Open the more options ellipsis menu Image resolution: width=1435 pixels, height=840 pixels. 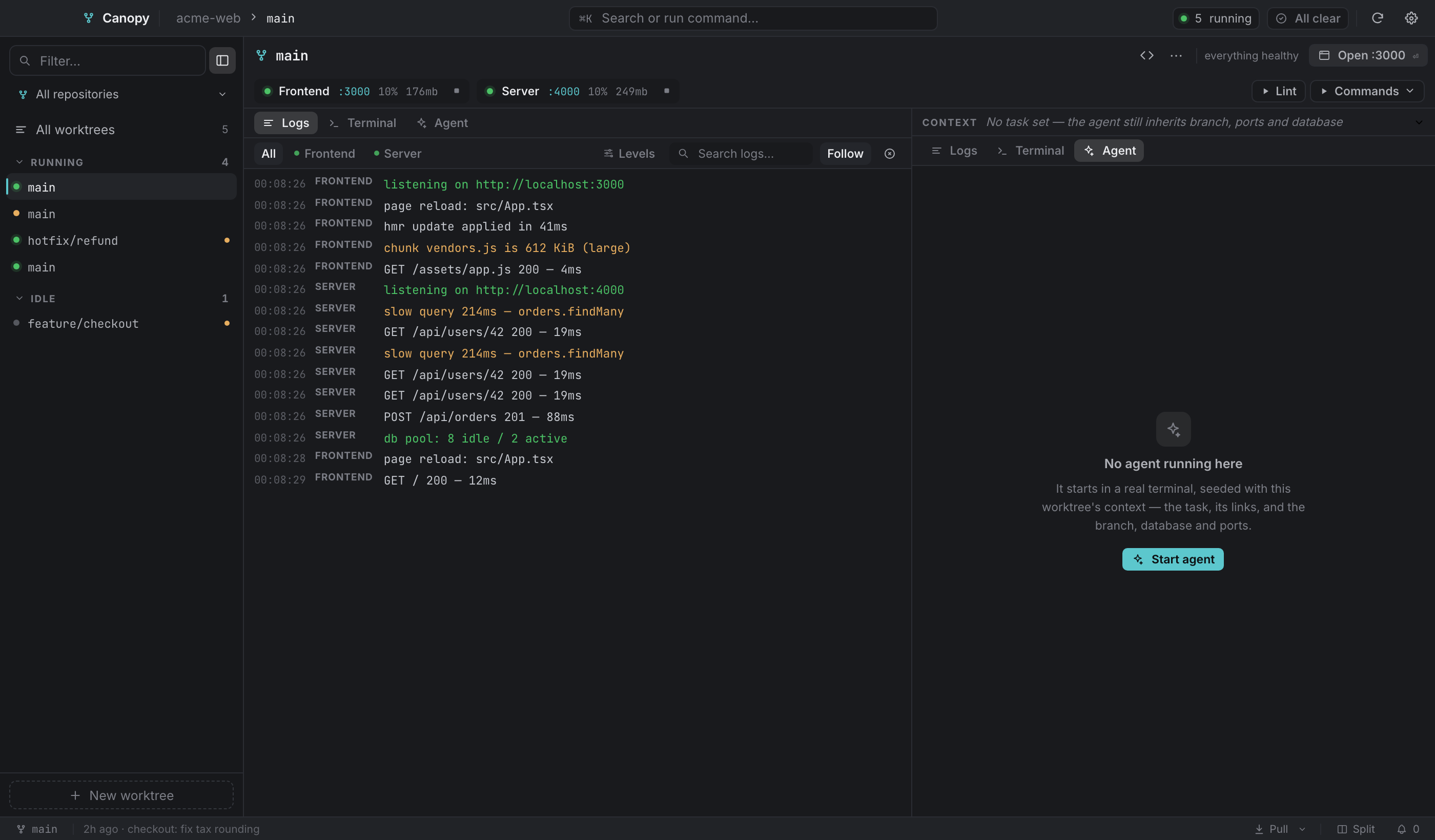click(1176, 55)
